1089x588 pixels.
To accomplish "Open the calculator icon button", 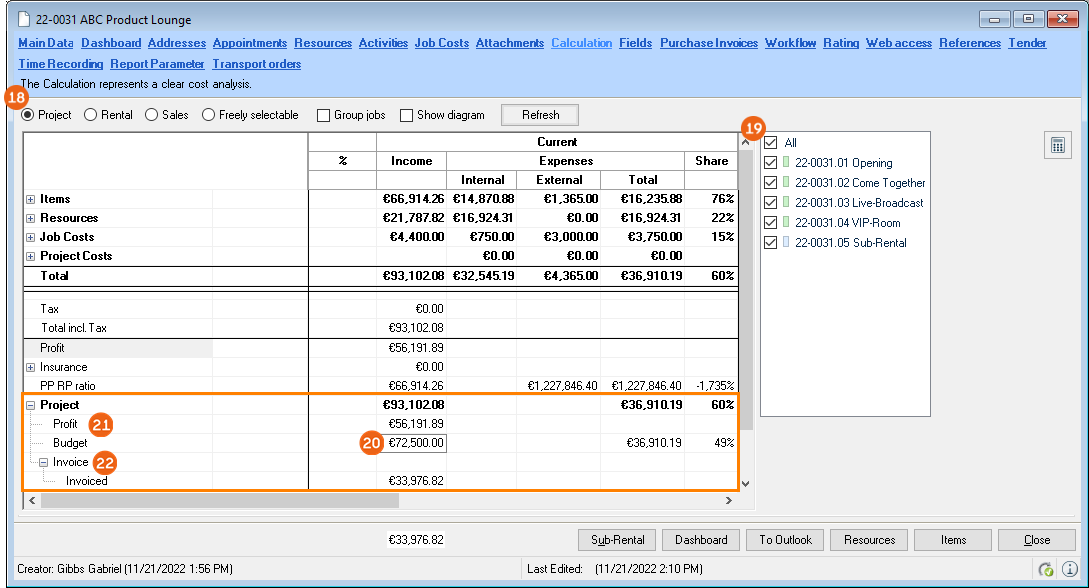I will tap(1058, 144).
